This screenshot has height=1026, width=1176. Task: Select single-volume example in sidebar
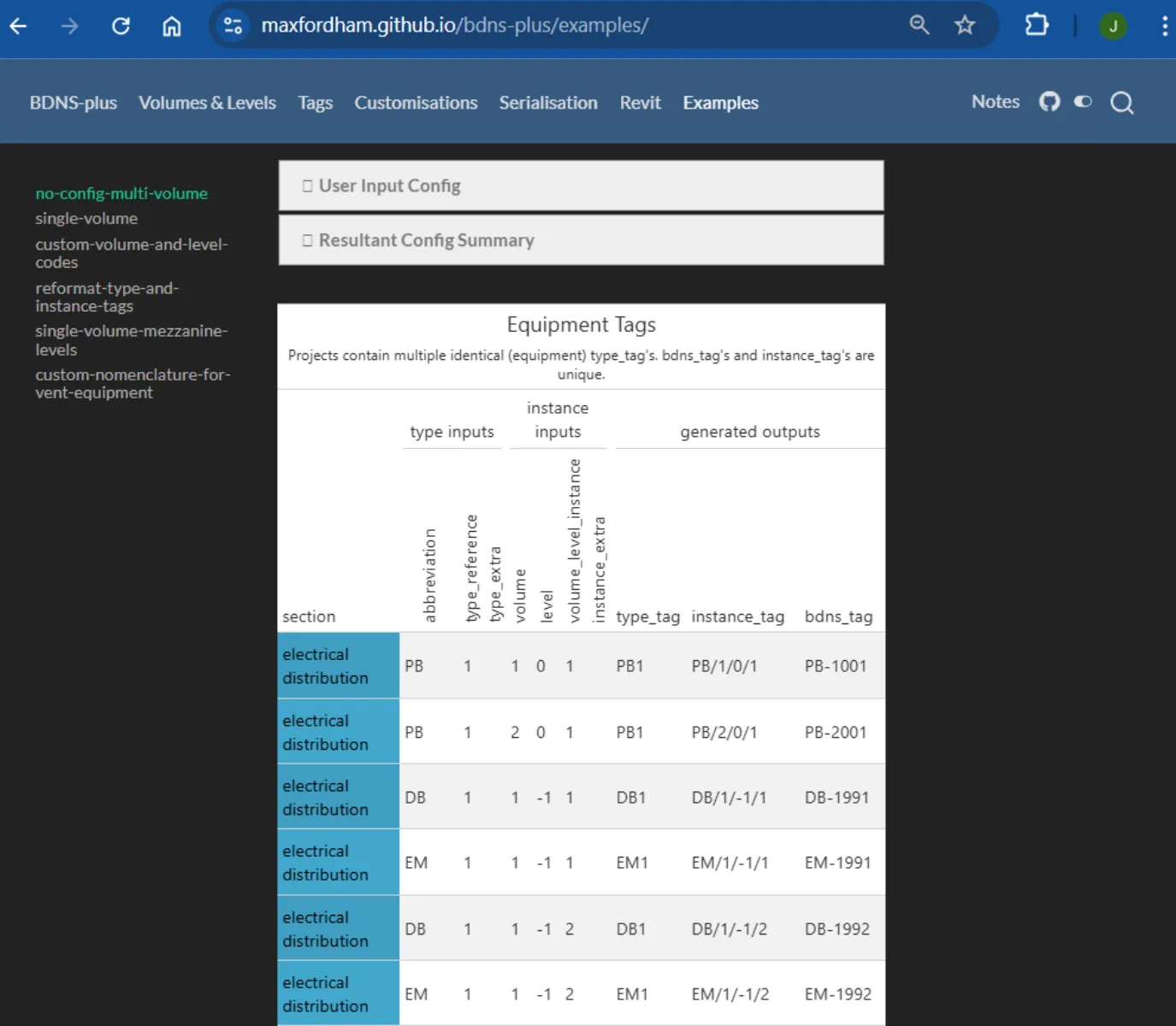(x=86, y=219)
